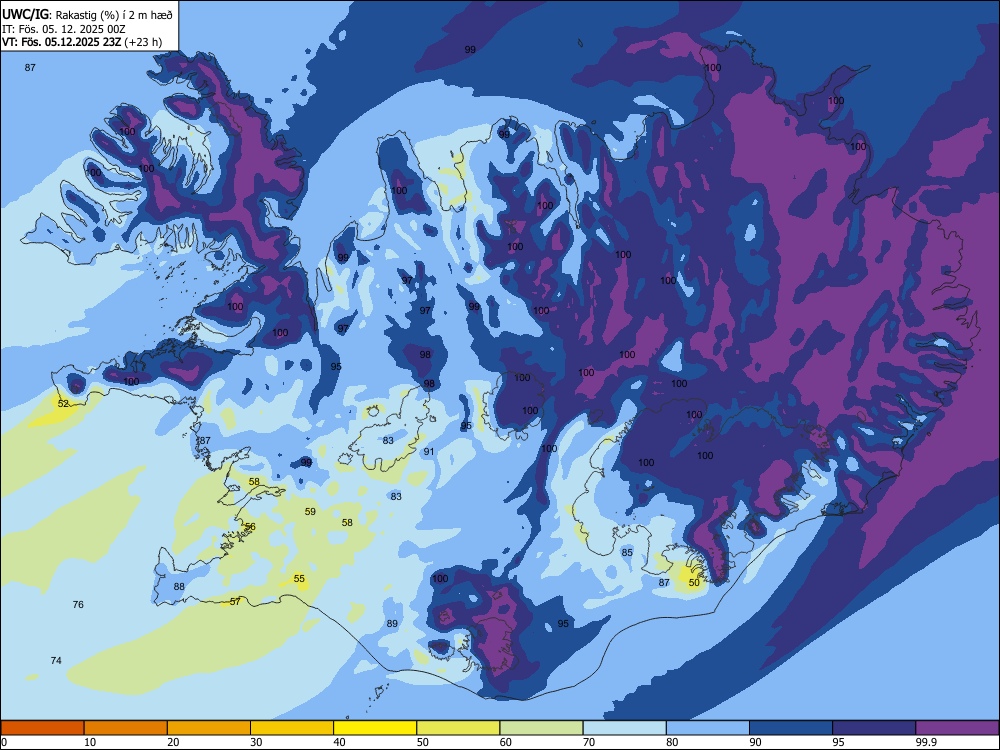
Task: Click the 'VT: Fös. 05.12.2025 23Z (+23 h)' line
Action: pyautogui.click(x=82, y=42)
